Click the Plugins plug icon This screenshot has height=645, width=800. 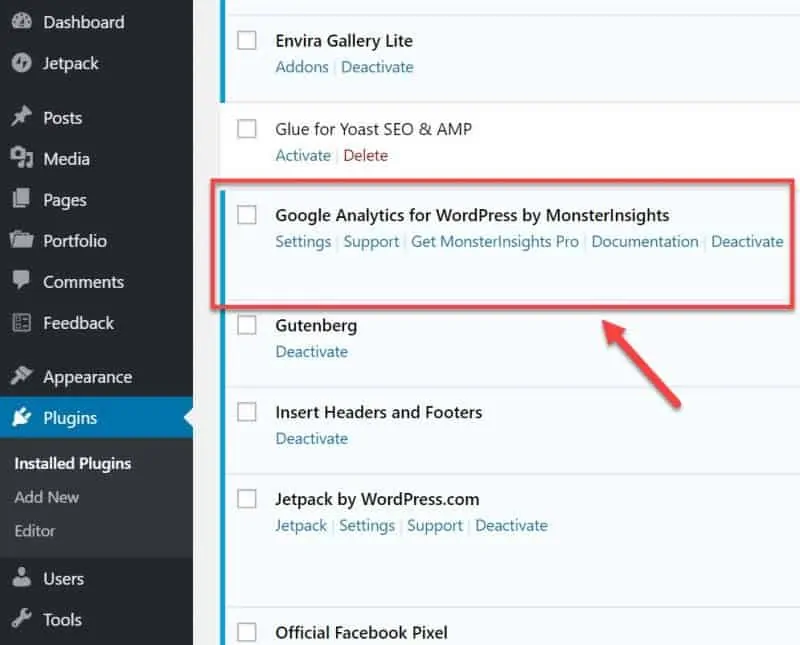click(x=21, y=417)
